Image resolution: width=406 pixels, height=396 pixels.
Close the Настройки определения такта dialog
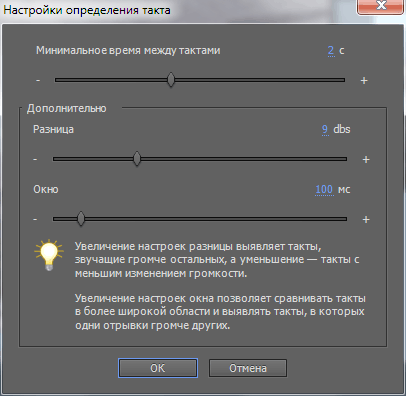pos(381,6)
